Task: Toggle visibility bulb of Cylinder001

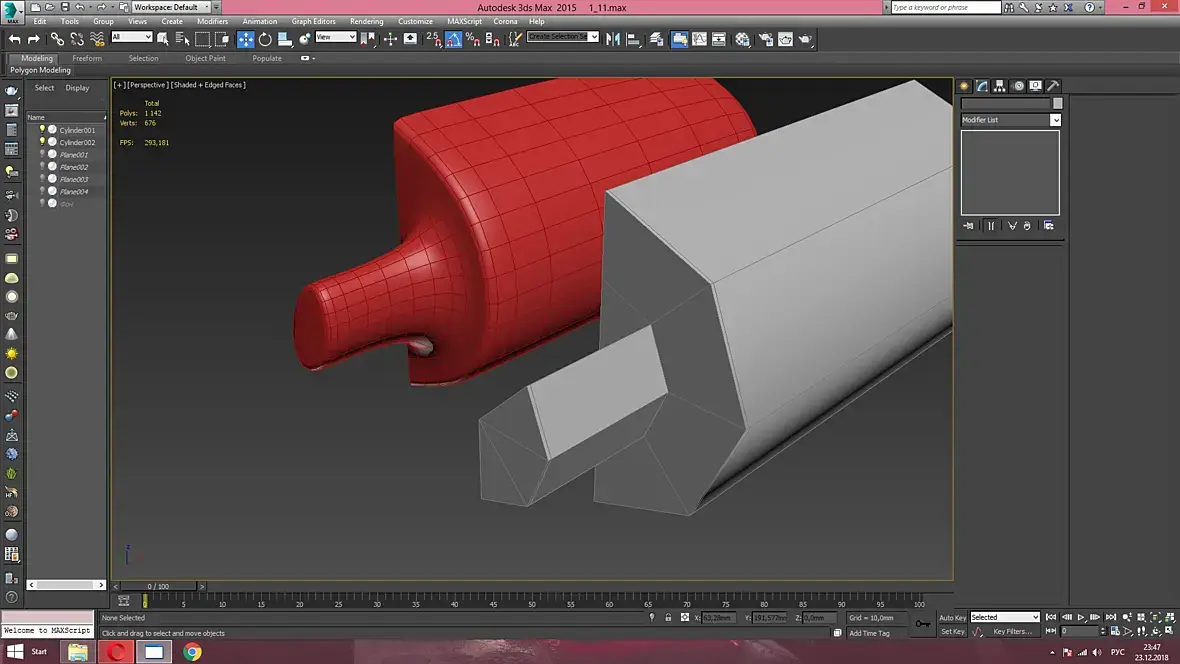Action: click(x=43, y=130)
